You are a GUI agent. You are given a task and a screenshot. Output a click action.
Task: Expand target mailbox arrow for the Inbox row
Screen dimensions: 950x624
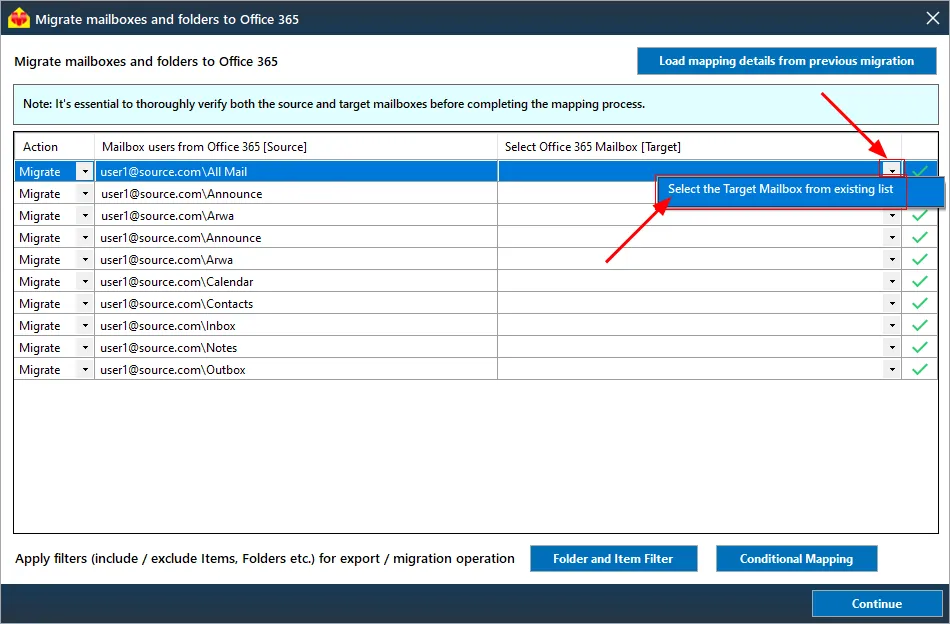[892, 325]
